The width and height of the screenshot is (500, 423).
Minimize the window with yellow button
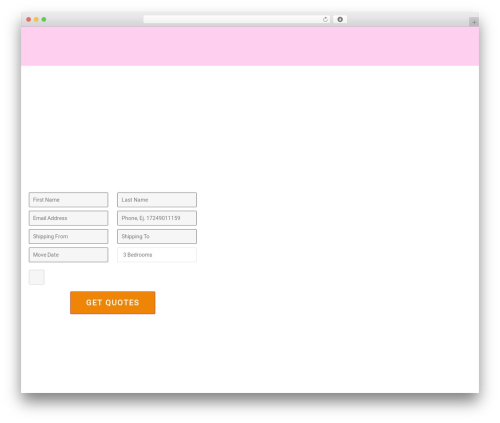pyautogui.click(x=36, y=19)
